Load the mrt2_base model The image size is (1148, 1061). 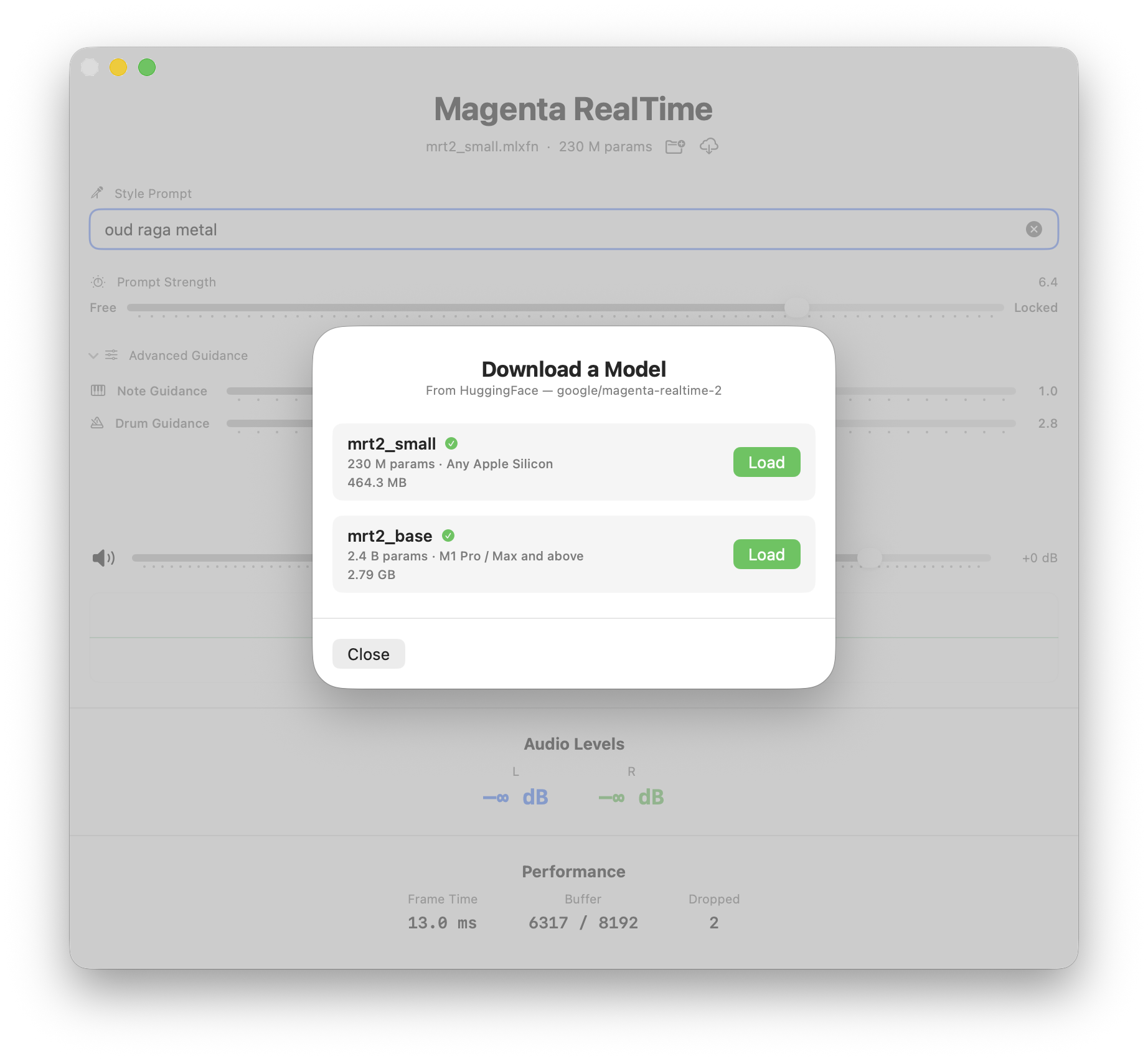tap(766, 554)
